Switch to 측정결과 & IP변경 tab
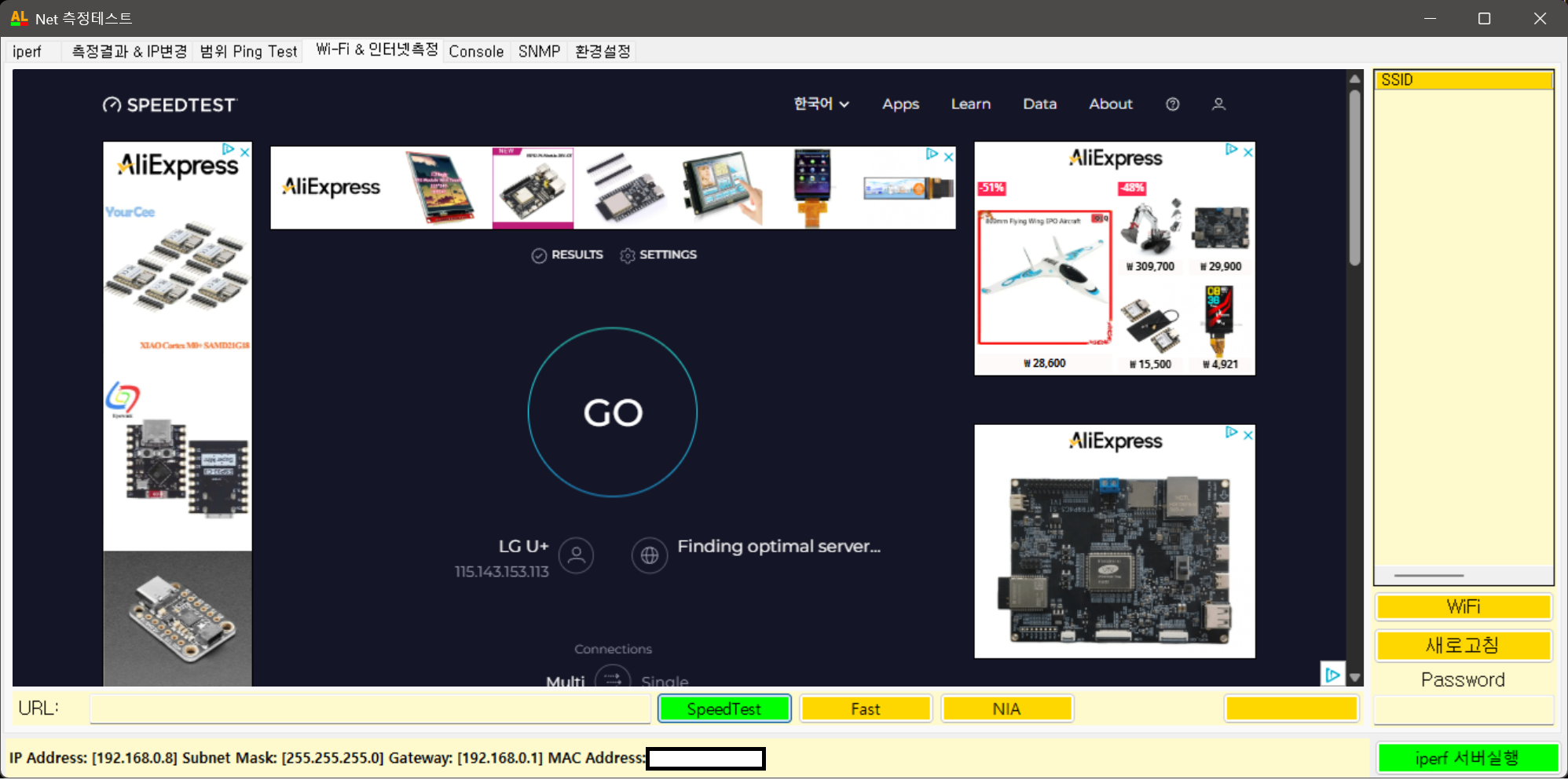The width and height of the screenshot is (1568, 780). coord(130,52)
